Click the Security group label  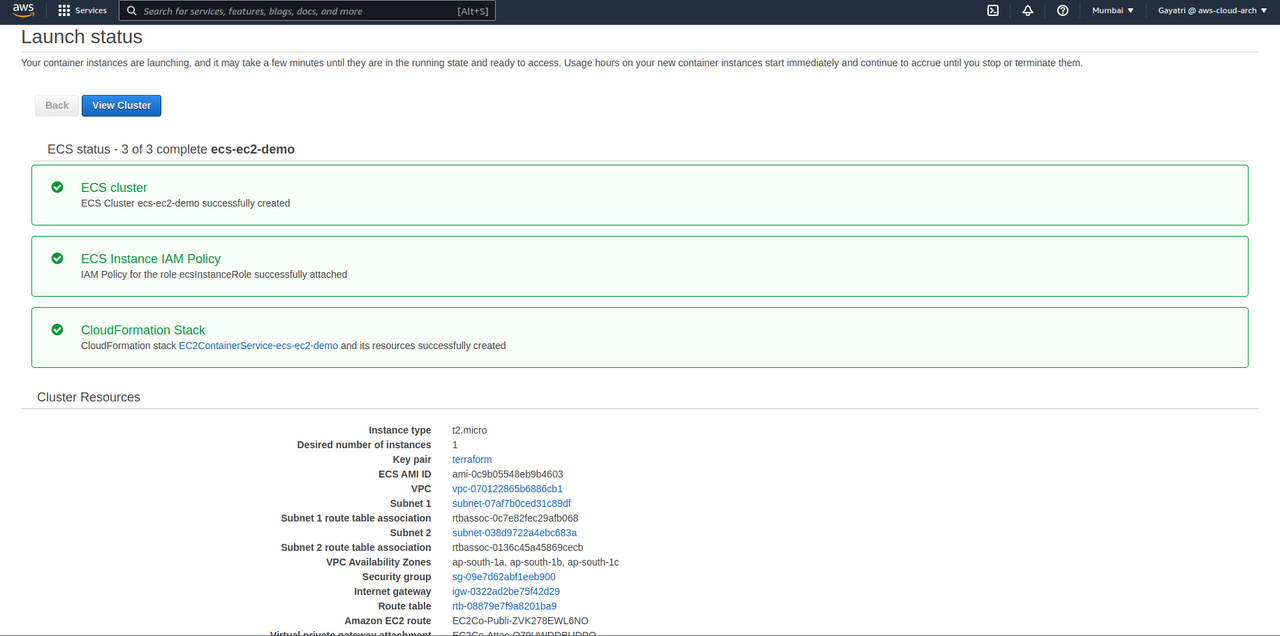pos(397,577)
